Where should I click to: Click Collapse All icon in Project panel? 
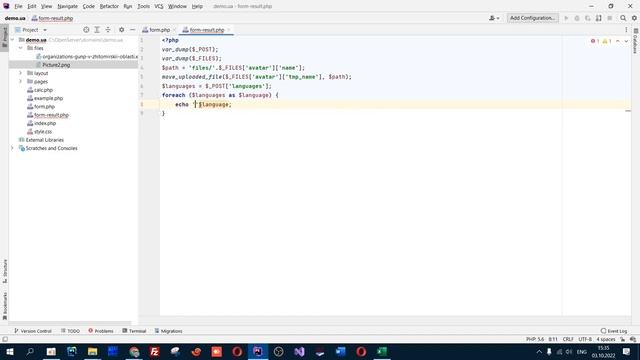tap(108, 30)
